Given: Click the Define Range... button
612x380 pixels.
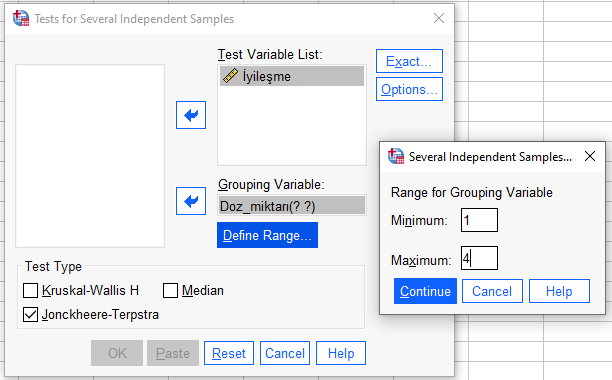Looking at the screenshot, I should [267, 235].
